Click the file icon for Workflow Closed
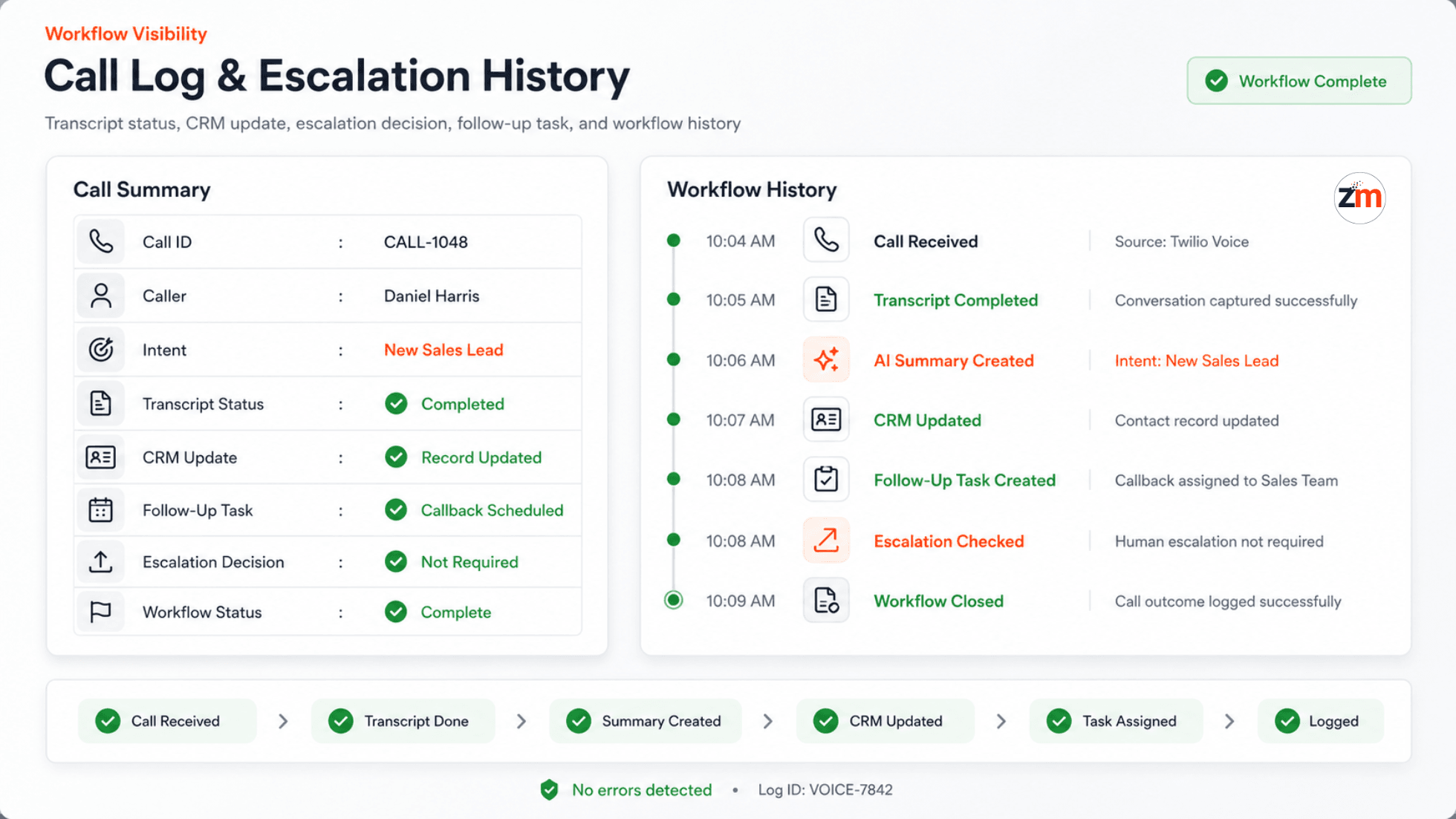This screenshot has height=819, width=1456. 826,600
